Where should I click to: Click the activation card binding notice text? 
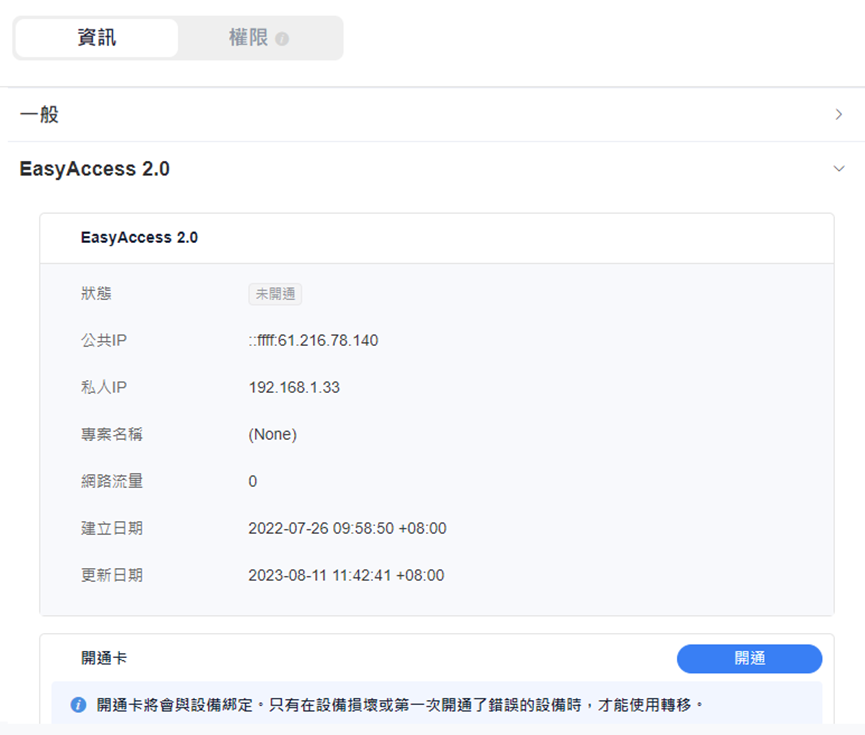401,705
